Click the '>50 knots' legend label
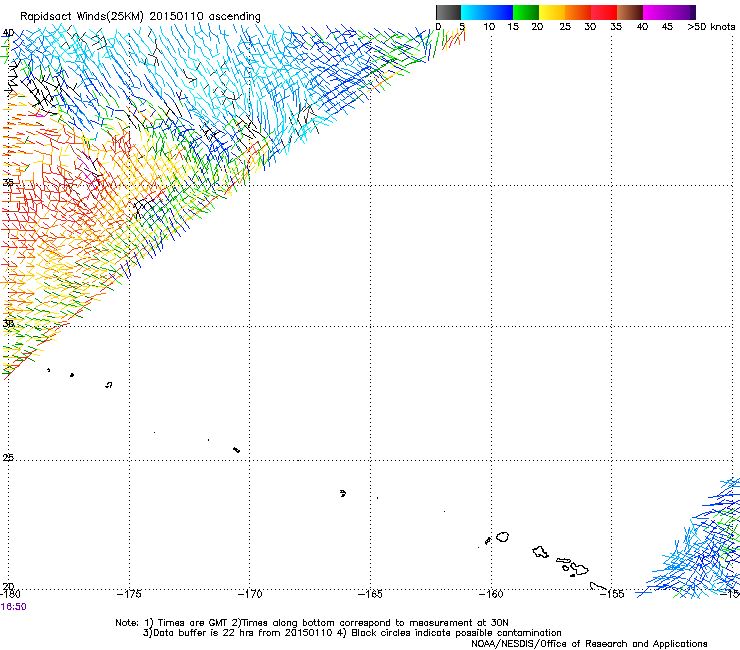740x650 pixels. tap(711, 27)
